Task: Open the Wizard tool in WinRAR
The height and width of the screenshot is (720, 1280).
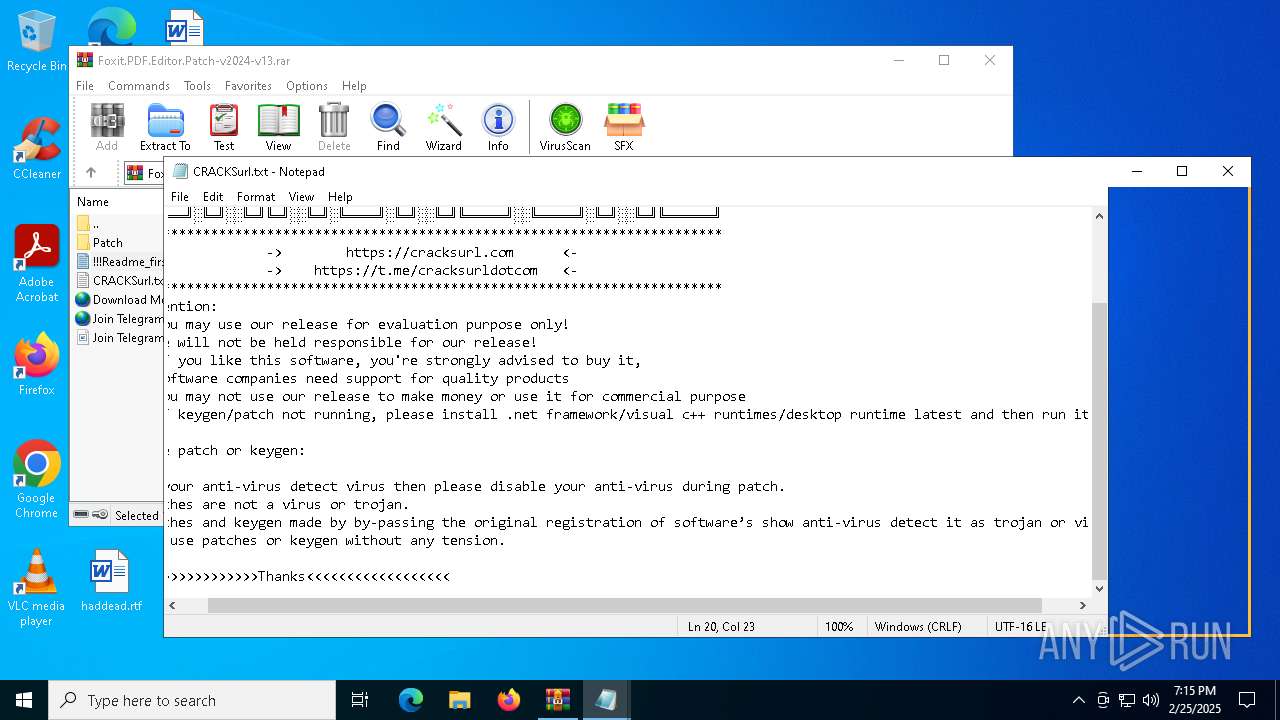Action: [443, 127]
